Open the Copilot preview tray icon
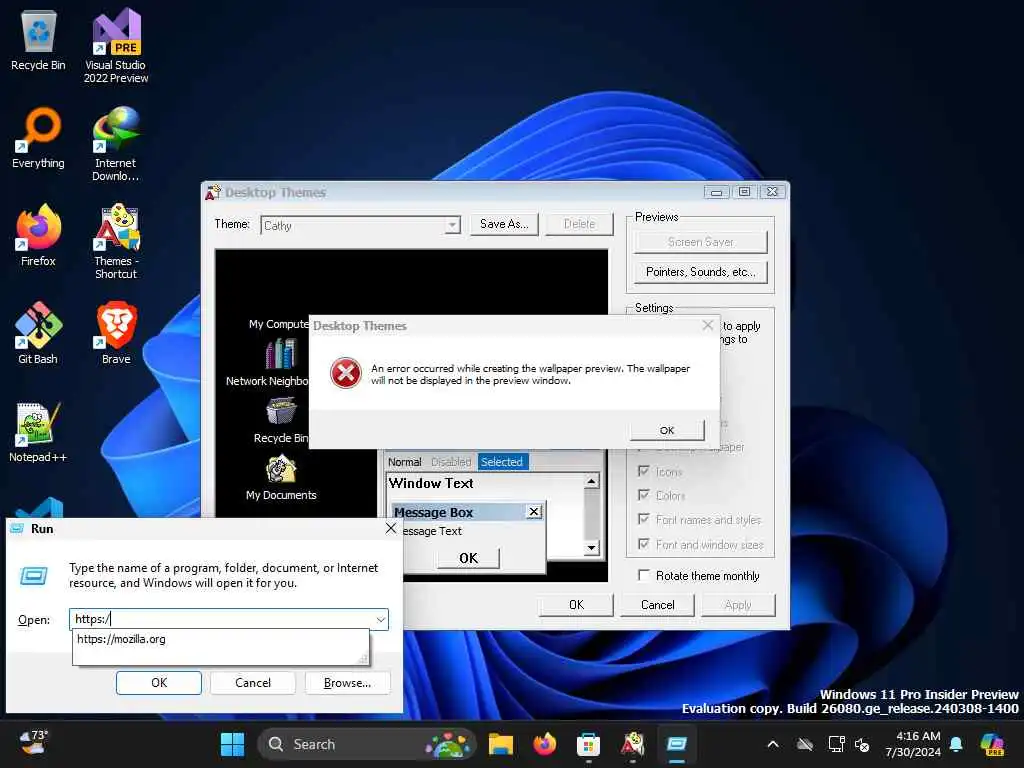This screenshot has height=768, width=1024. pyautogui.click(x=992, y=744)
